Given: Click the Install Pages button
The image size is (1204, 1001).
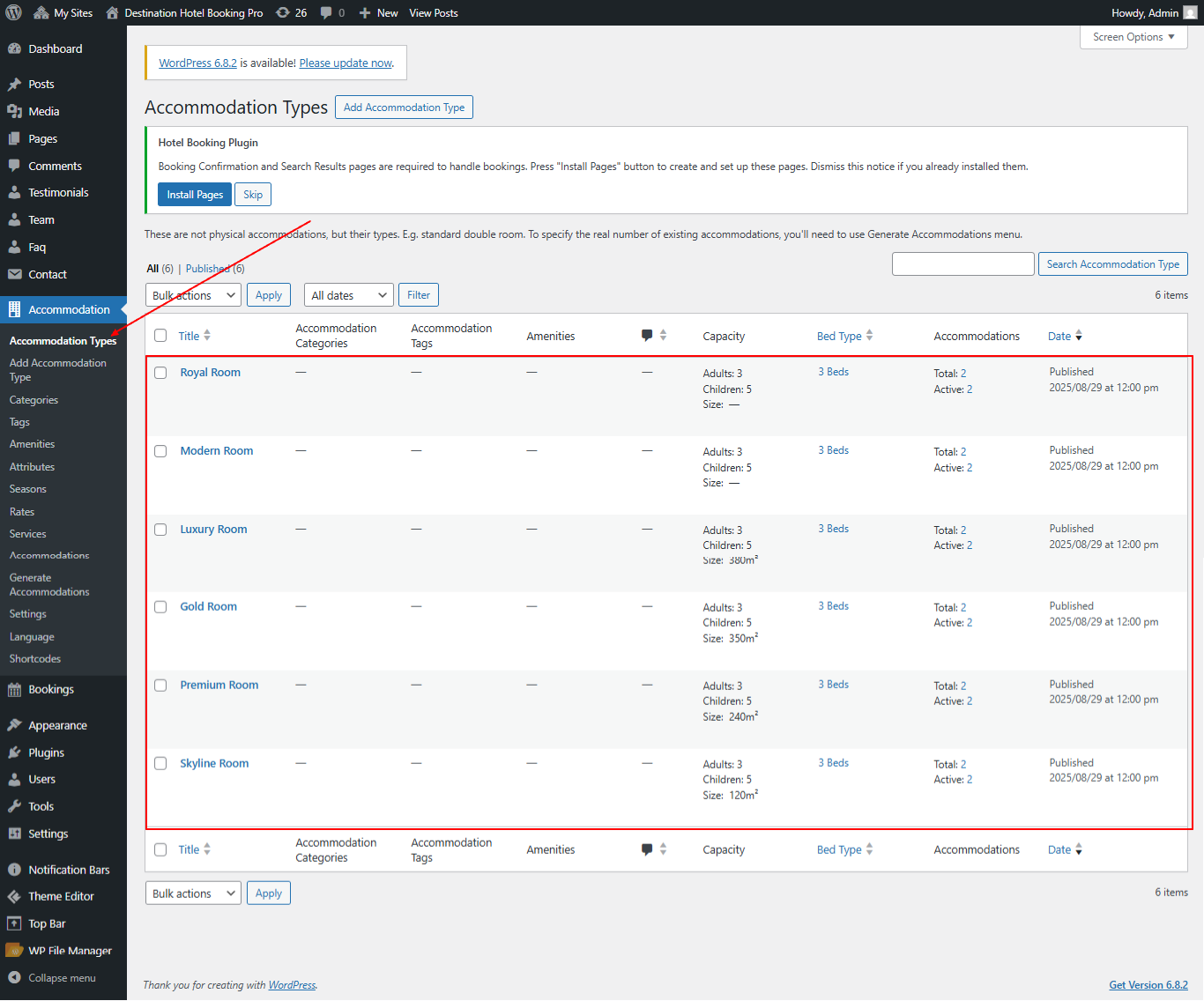Looking at the screenshot, I should [x=195, y=195].
